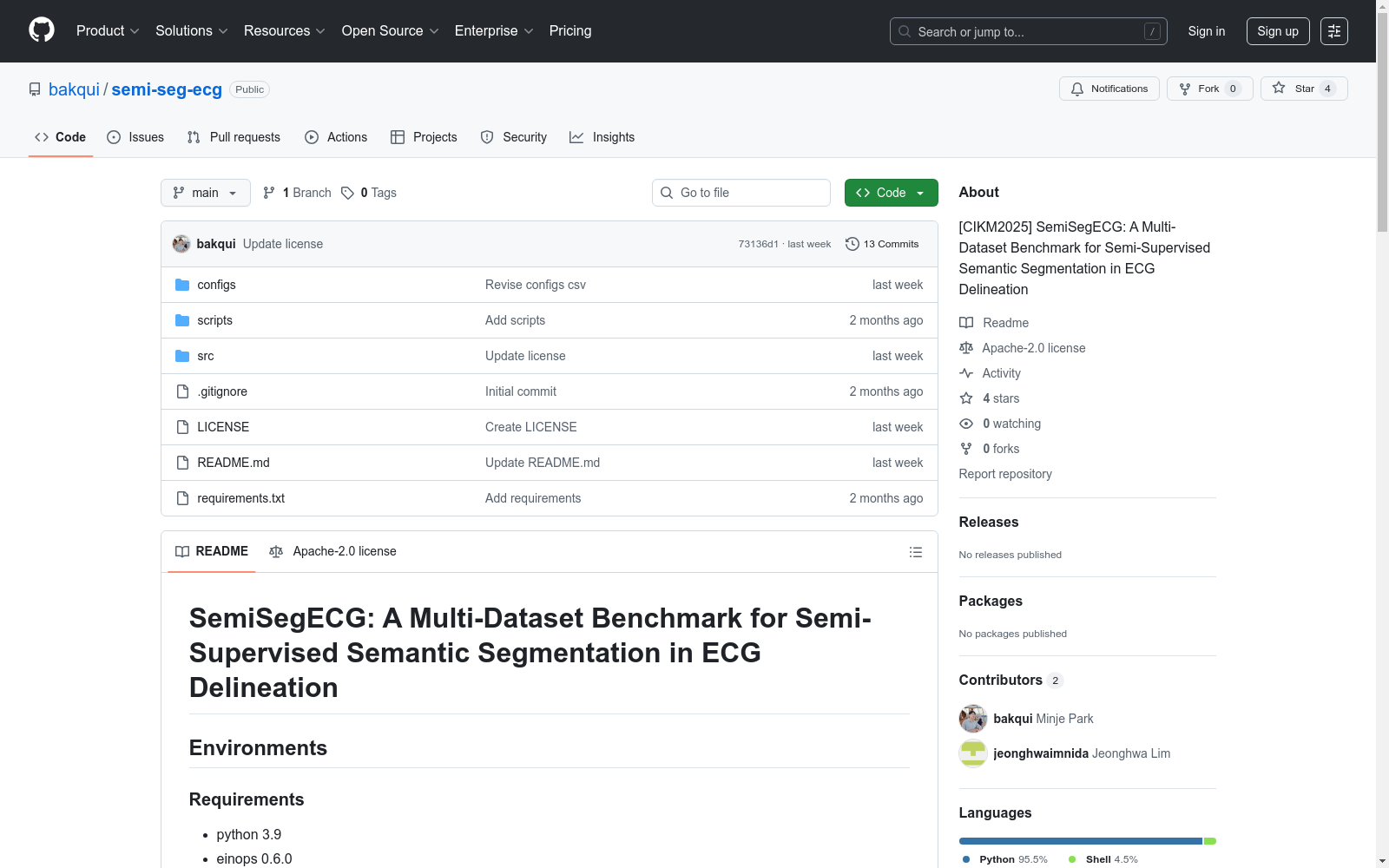Click bakqui Minje Park contributor avatar
The width and height of the screenshot is (1389, 868).
click(x=973, y=719)
